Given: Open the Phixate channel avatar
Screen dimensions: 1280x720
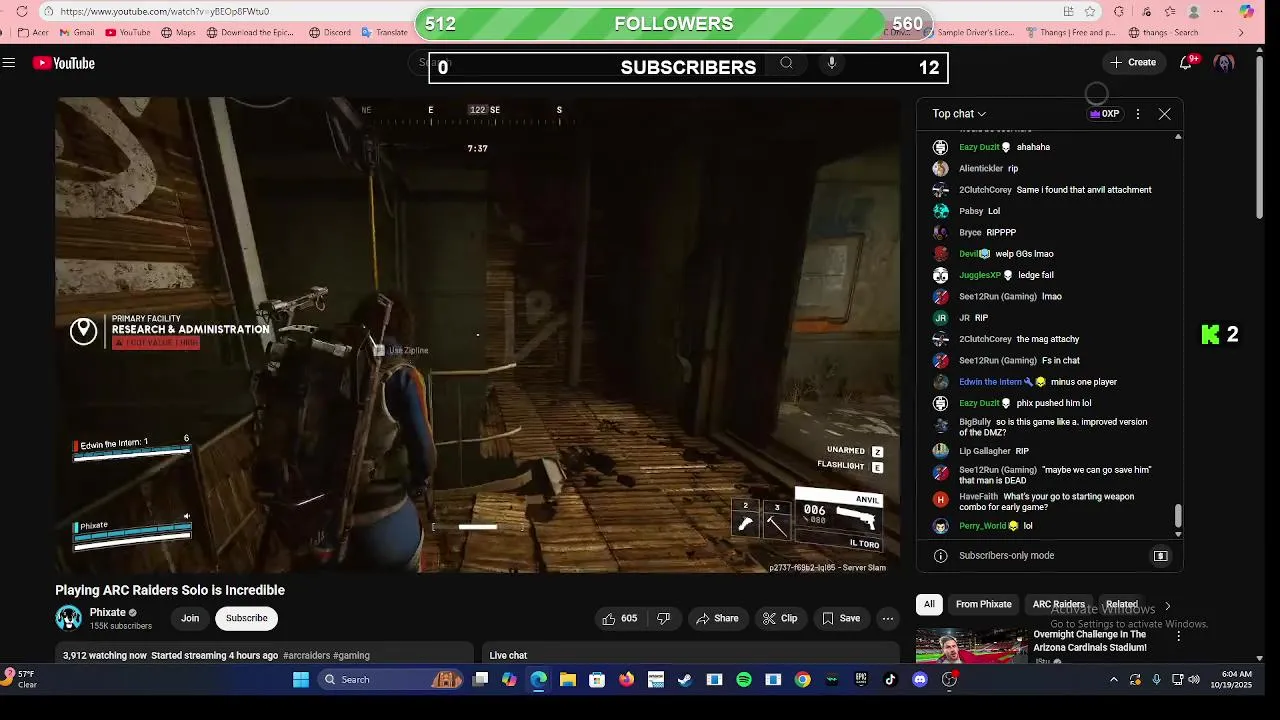Looking at the screenshot, I should pyautogui.click(x=68, y=618).
